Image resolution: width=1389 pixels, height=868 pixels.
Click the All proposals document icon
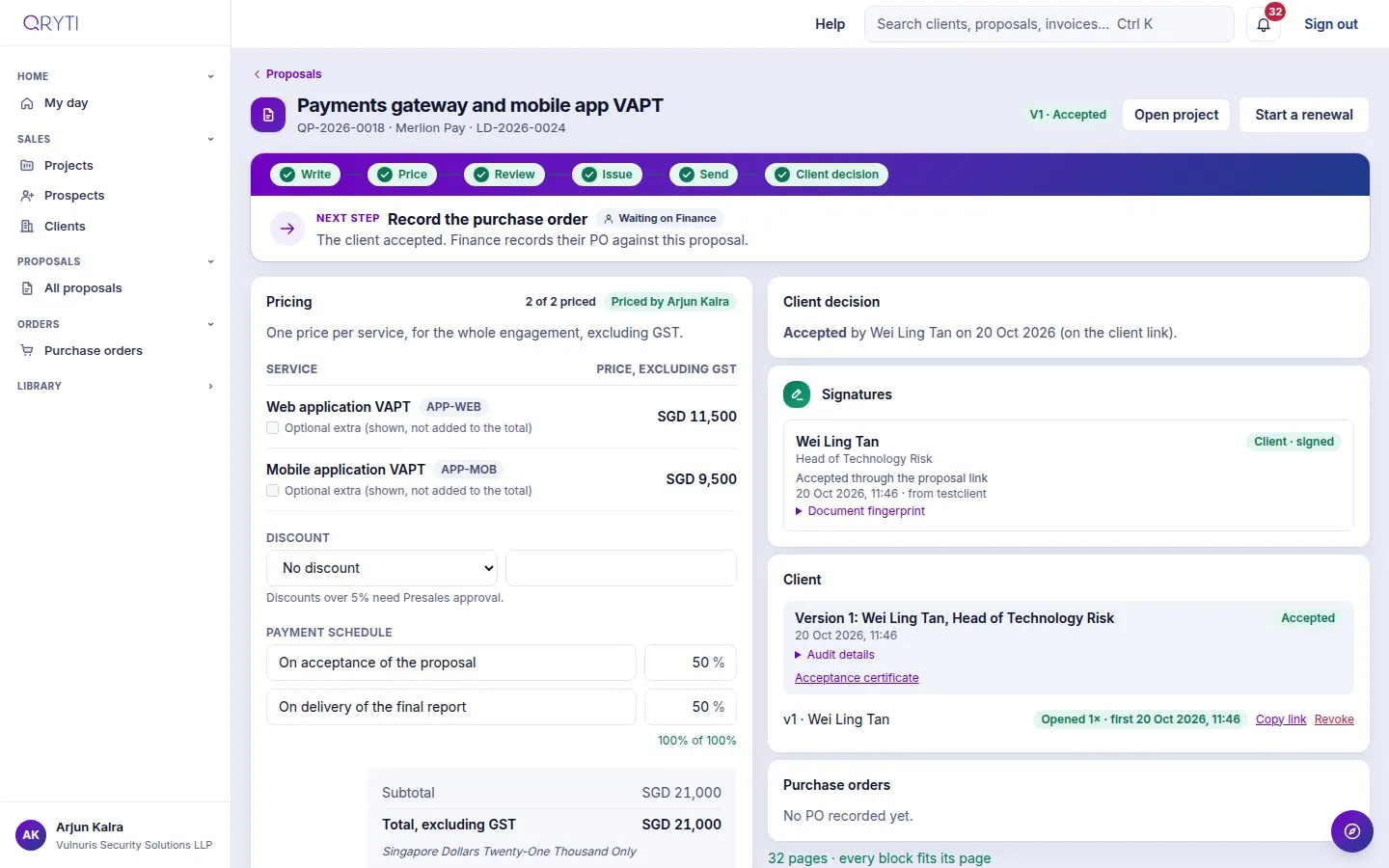click(x=27, y=288)
